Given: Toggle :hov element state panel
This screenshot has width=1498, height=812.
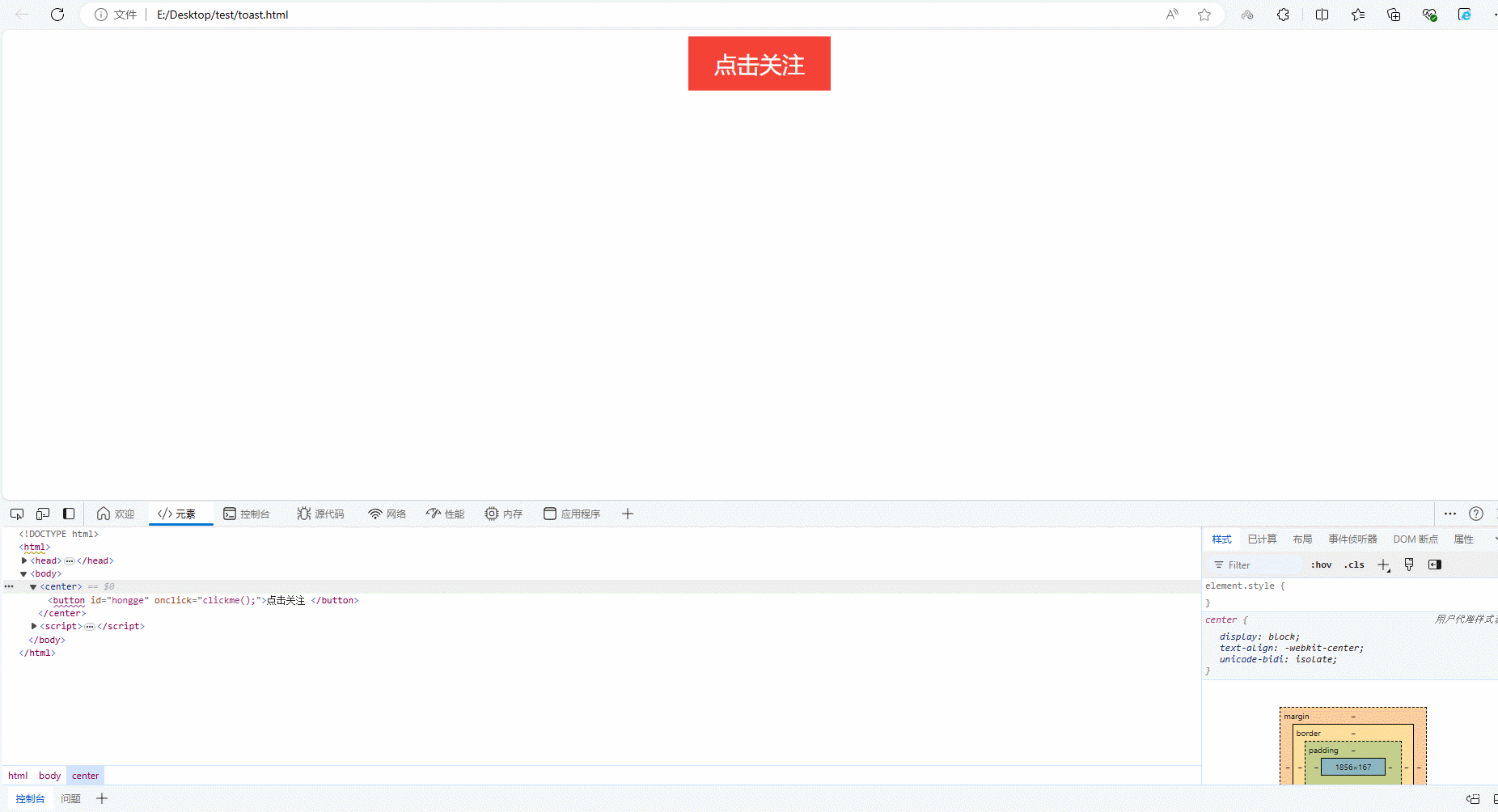Looking at the screenshot, I should point(1321,565).
